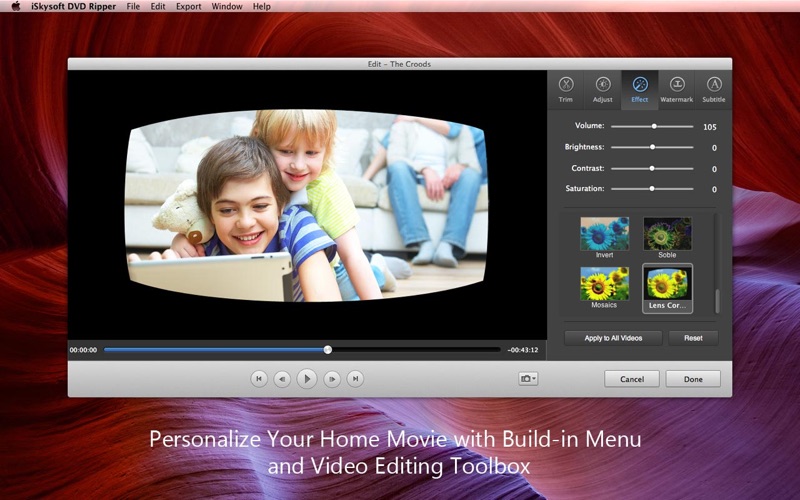
Task: Select the Lens Cor... effect thumbnail
Action: (667, 288)
